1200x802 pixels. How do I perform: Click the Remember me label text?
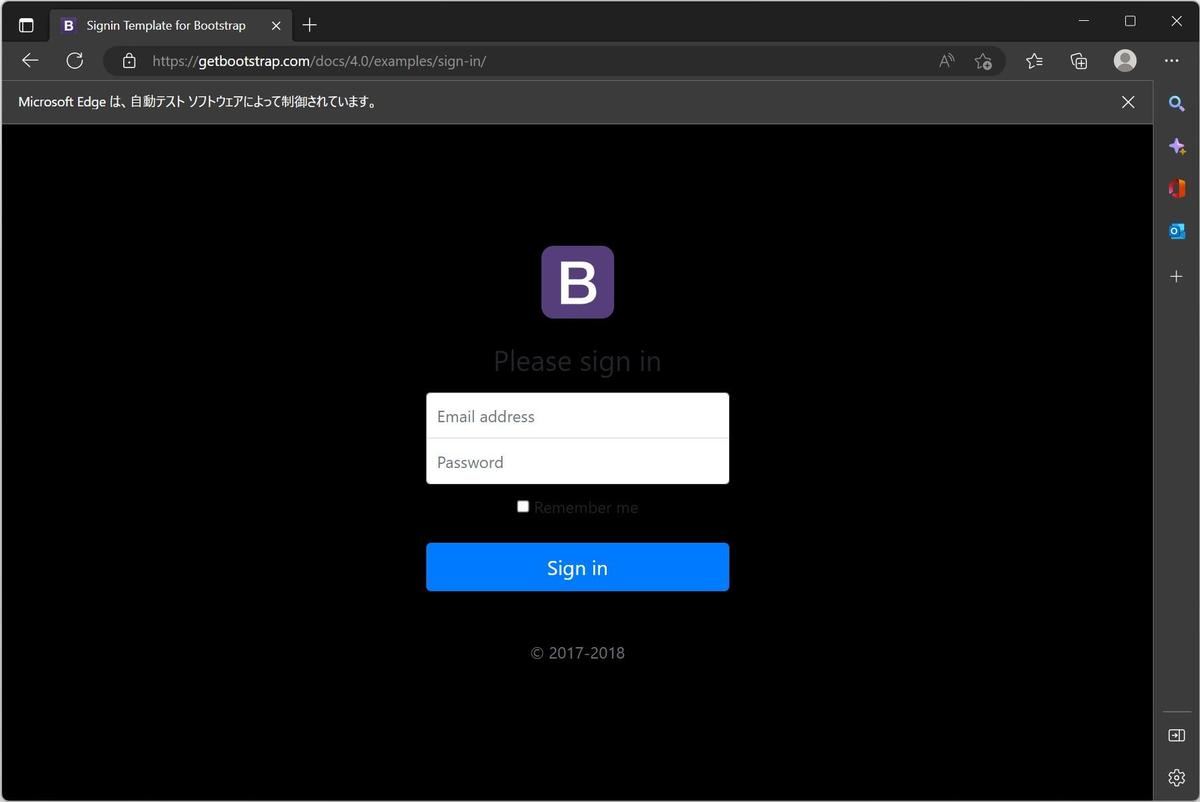(586, 508)
